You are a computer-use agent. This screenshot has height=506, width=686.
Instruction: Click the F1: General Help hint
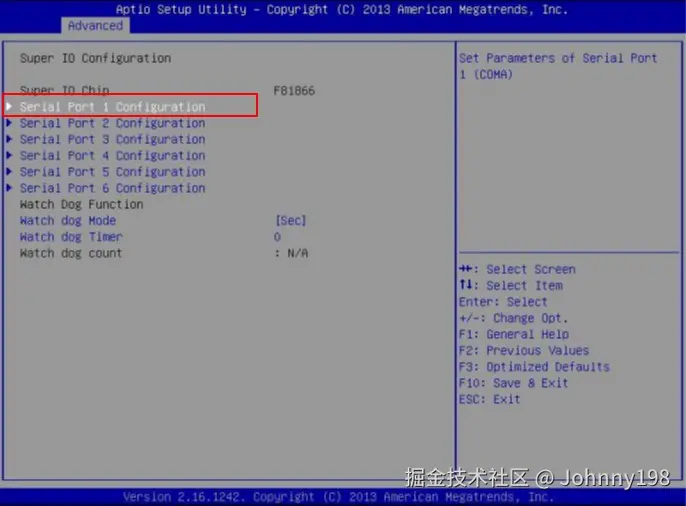click(514, 334)
